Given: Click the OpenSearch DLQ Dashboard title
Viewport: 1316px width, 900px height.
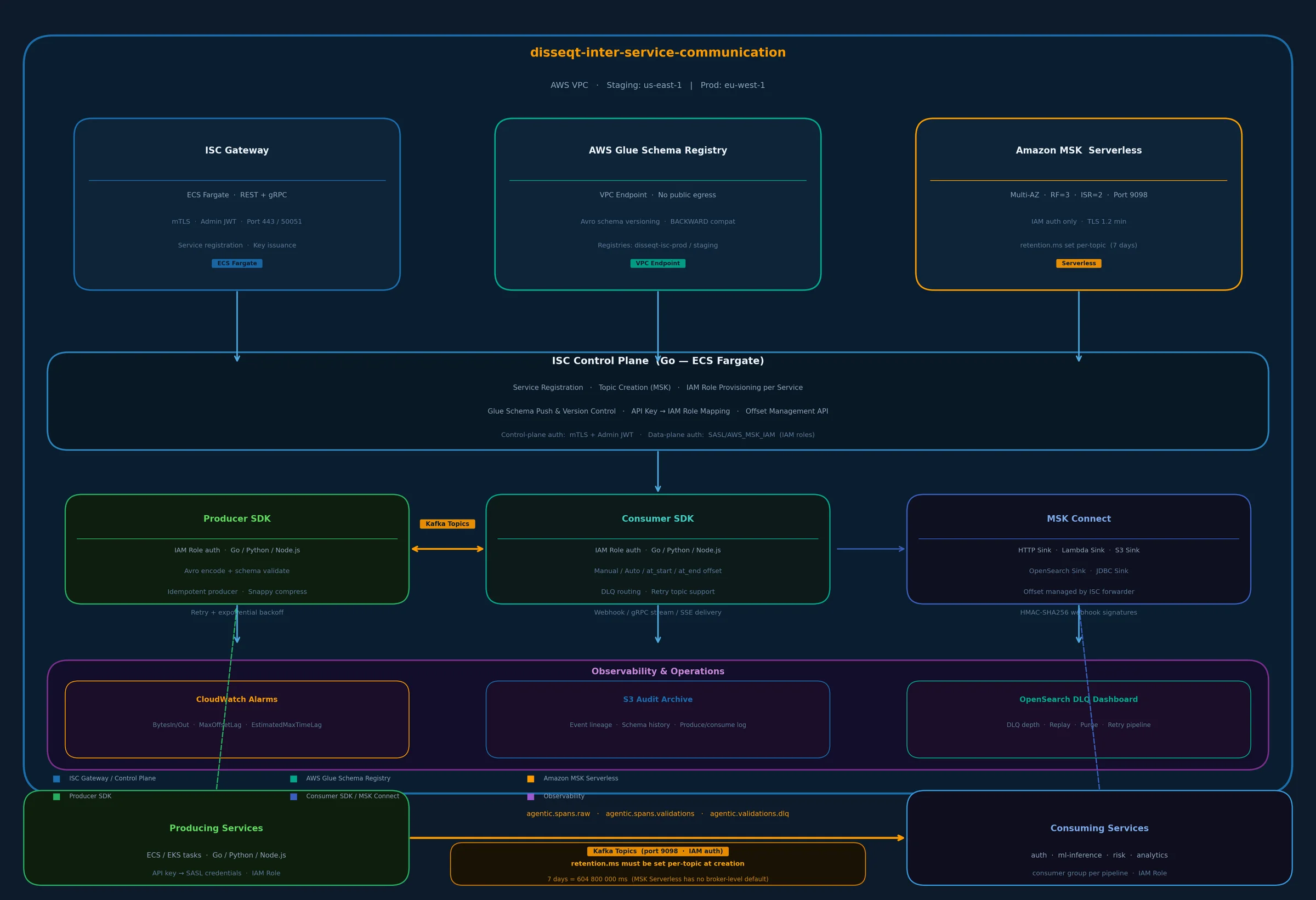Looking at the screenshot, I should [x=1078, y=699].
